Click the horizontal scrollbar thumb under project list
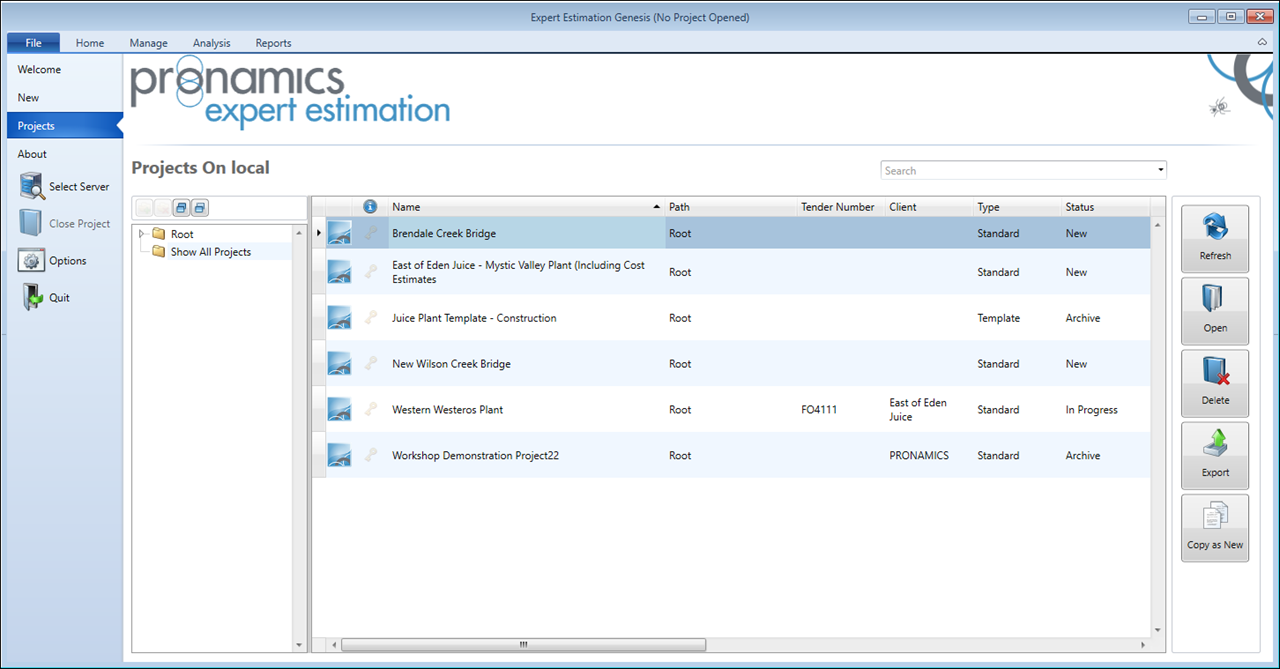Screen dimensions: 1280x669 pos(523,645)
